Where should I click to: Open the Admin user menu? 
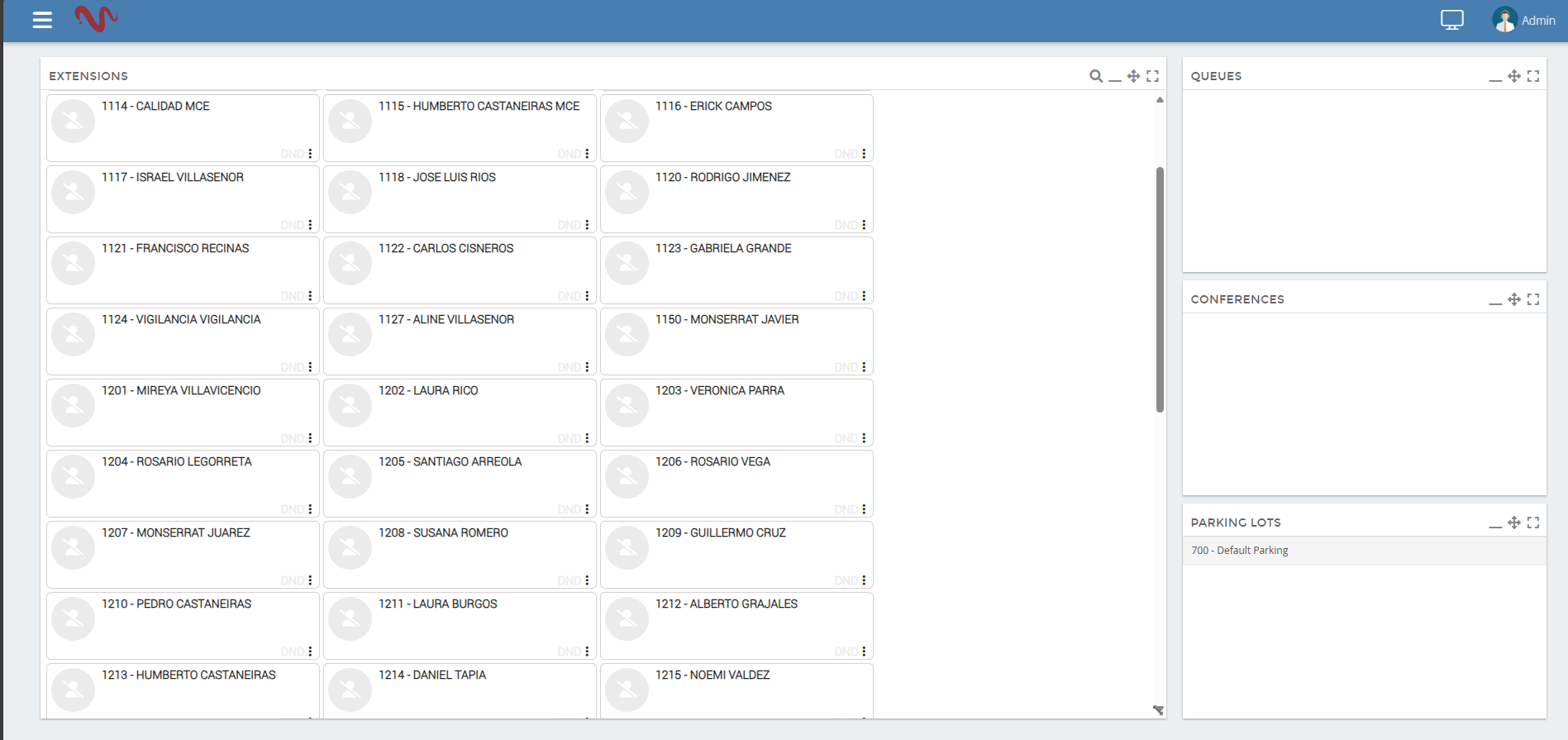(1524, 20)
